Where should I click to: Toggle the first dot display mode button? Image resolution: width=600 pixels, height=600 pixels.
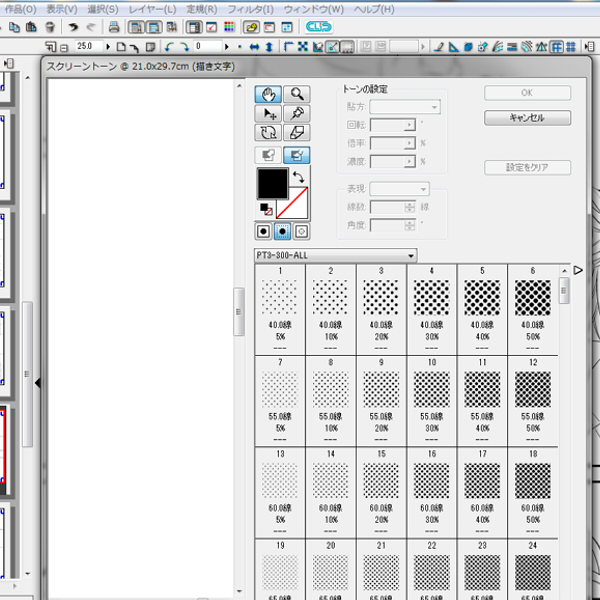click(264, 231)
